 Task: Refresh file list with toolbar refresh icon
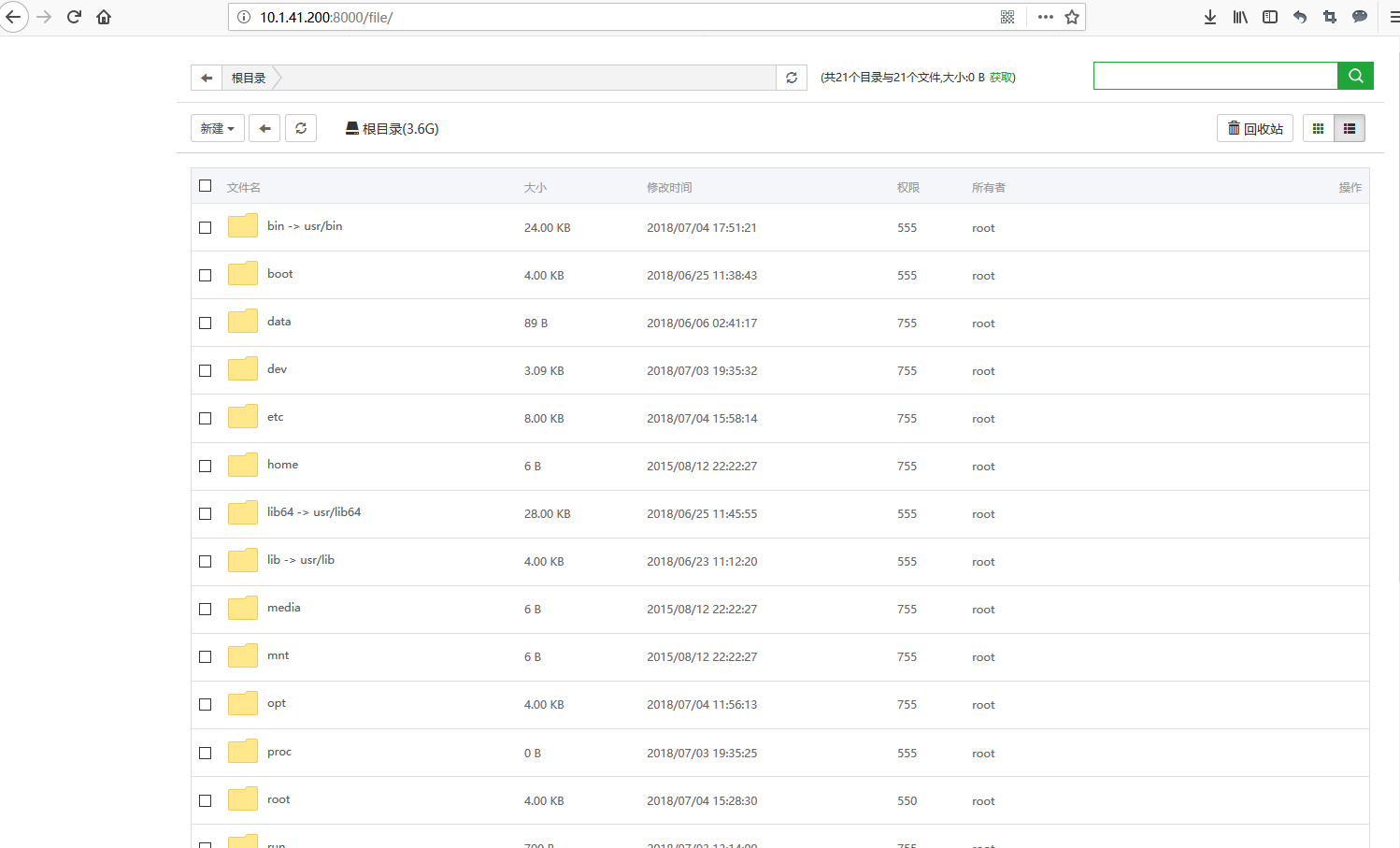coord(301,128)
